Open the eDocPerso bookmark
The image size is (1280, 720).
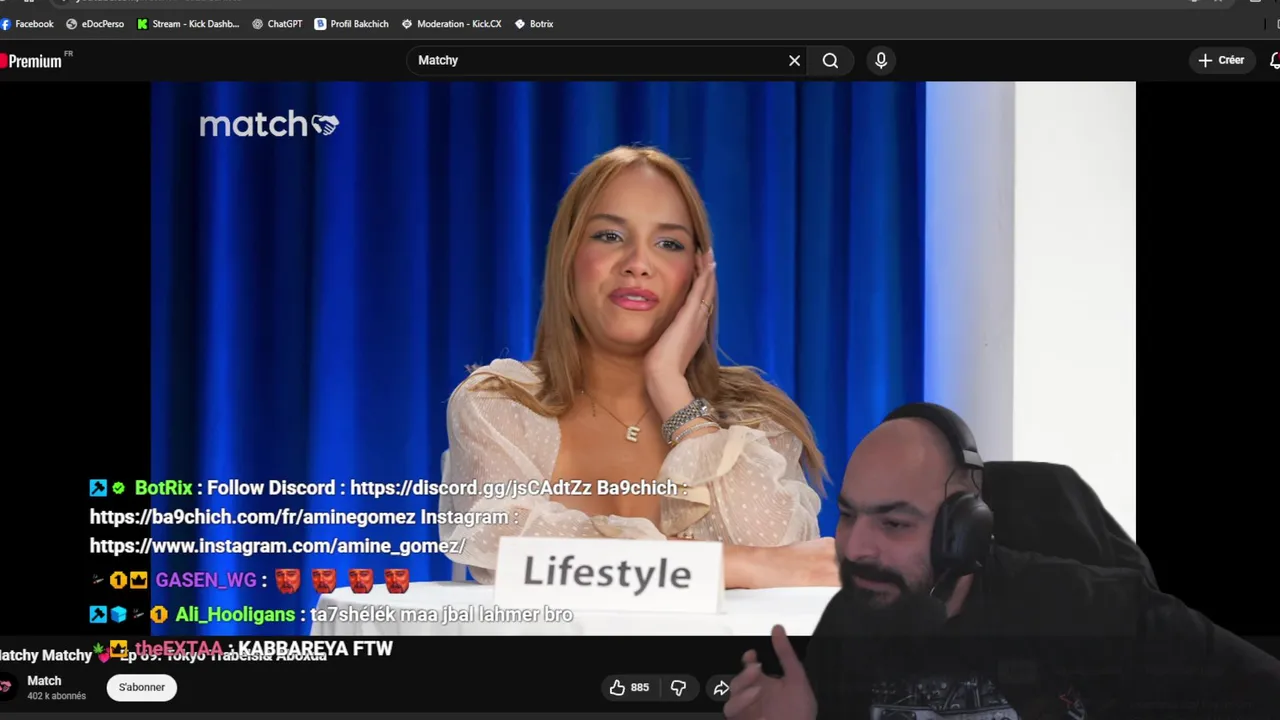coord(95,24)
